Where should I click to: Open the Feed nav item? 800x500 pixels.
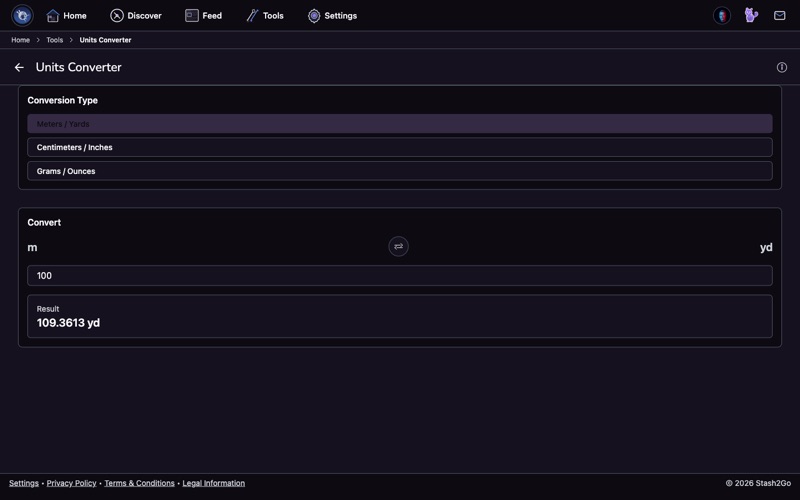(204, 16)
